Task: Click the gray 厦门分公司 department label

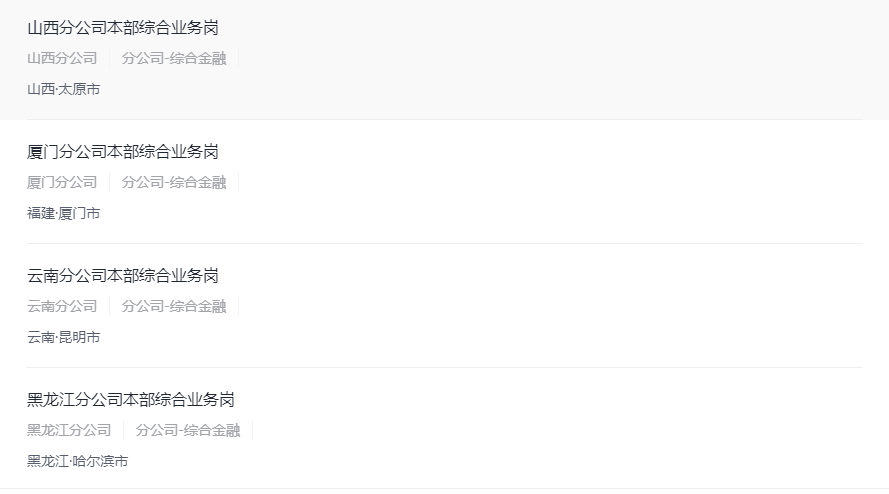Action: pyautogui.click(x=62, y=182)
